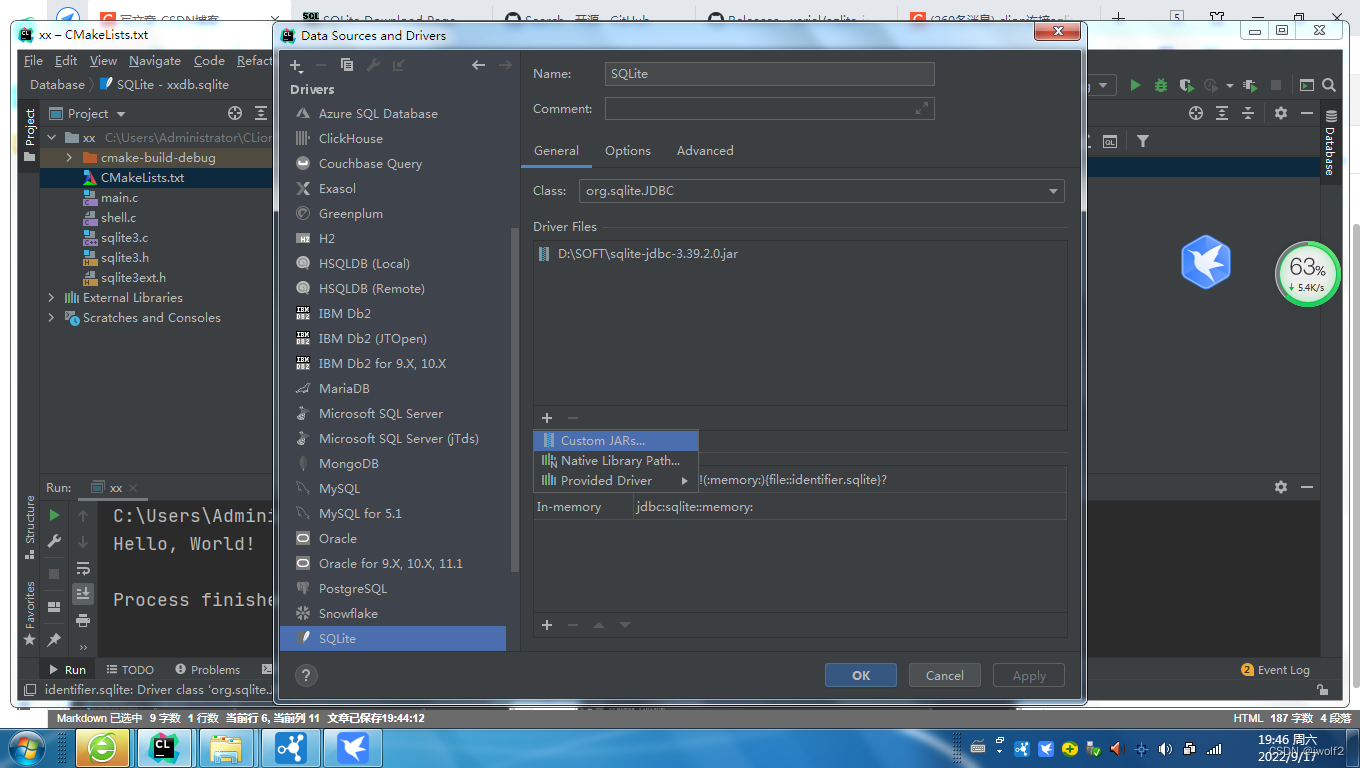Click the Apply button
Image resolution: width=1360 pixels, height=768 pixels.
1028,675
